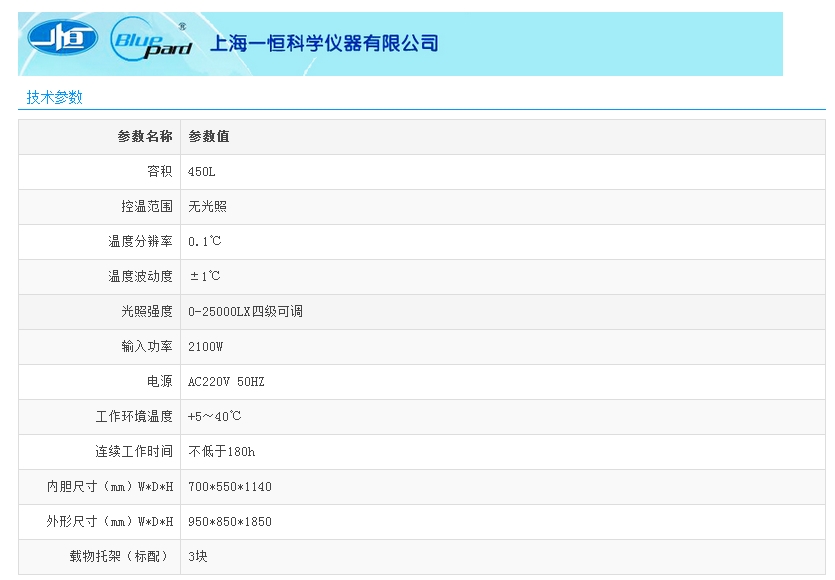The image size is (835, 580).
Task: Click the blue Yiheng oval logo
Action: coord(63,41)
